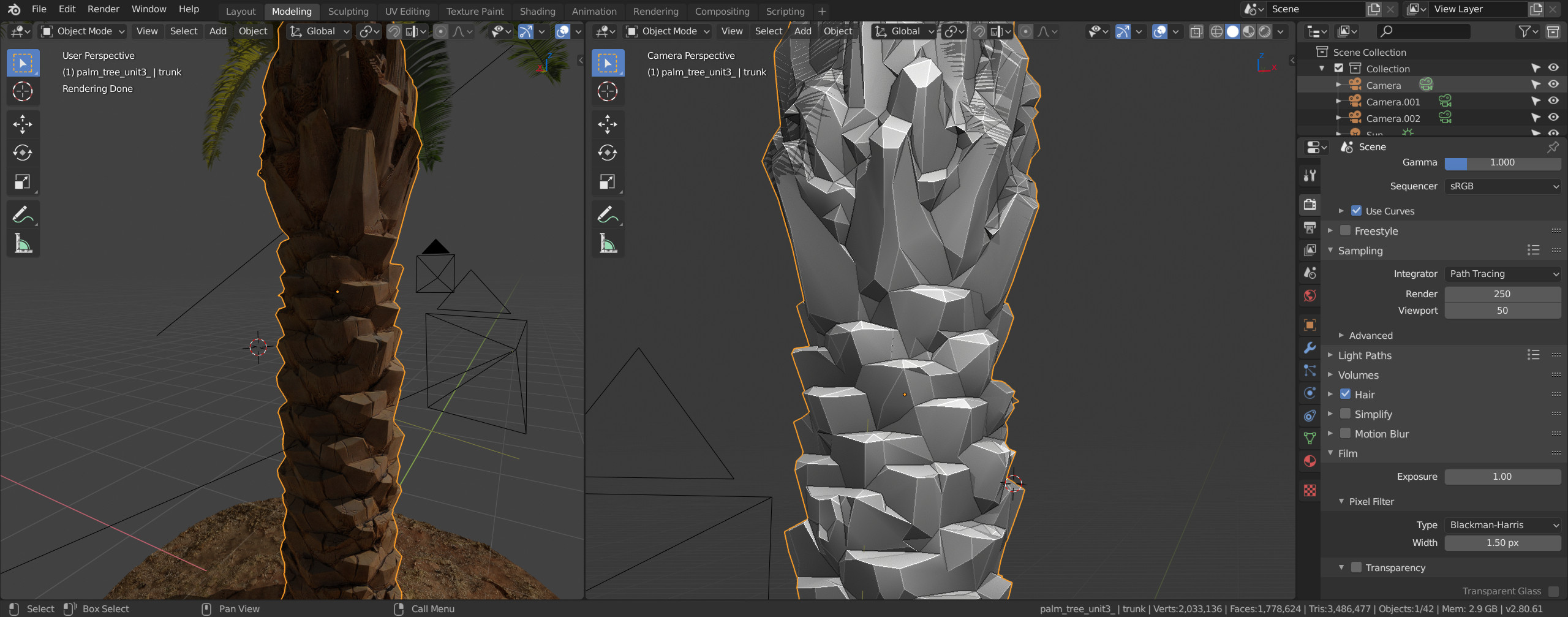Open the Output properties printer tab
The height and width of the screenshot is (617, 1568).
1310,227
